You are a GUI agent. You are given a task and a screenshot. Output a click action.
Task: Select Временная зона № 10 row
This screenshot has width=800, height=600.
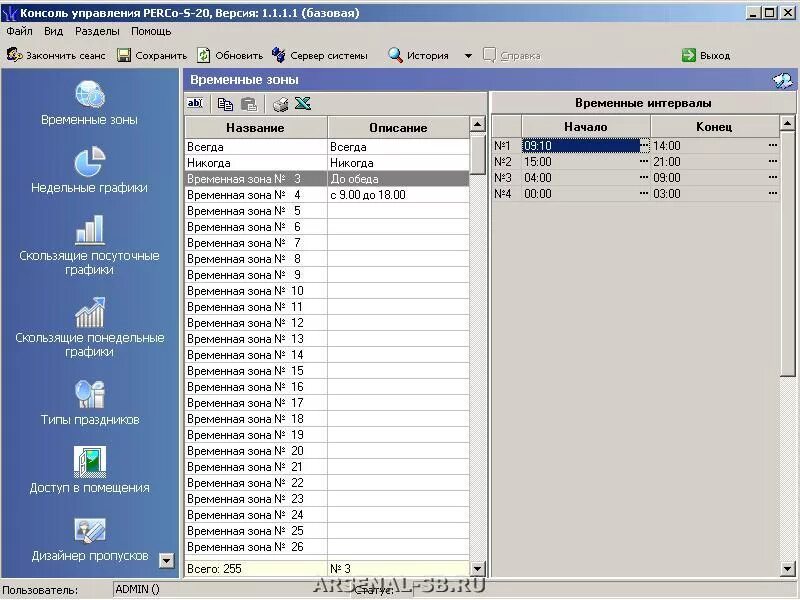[x=327, y=291]
